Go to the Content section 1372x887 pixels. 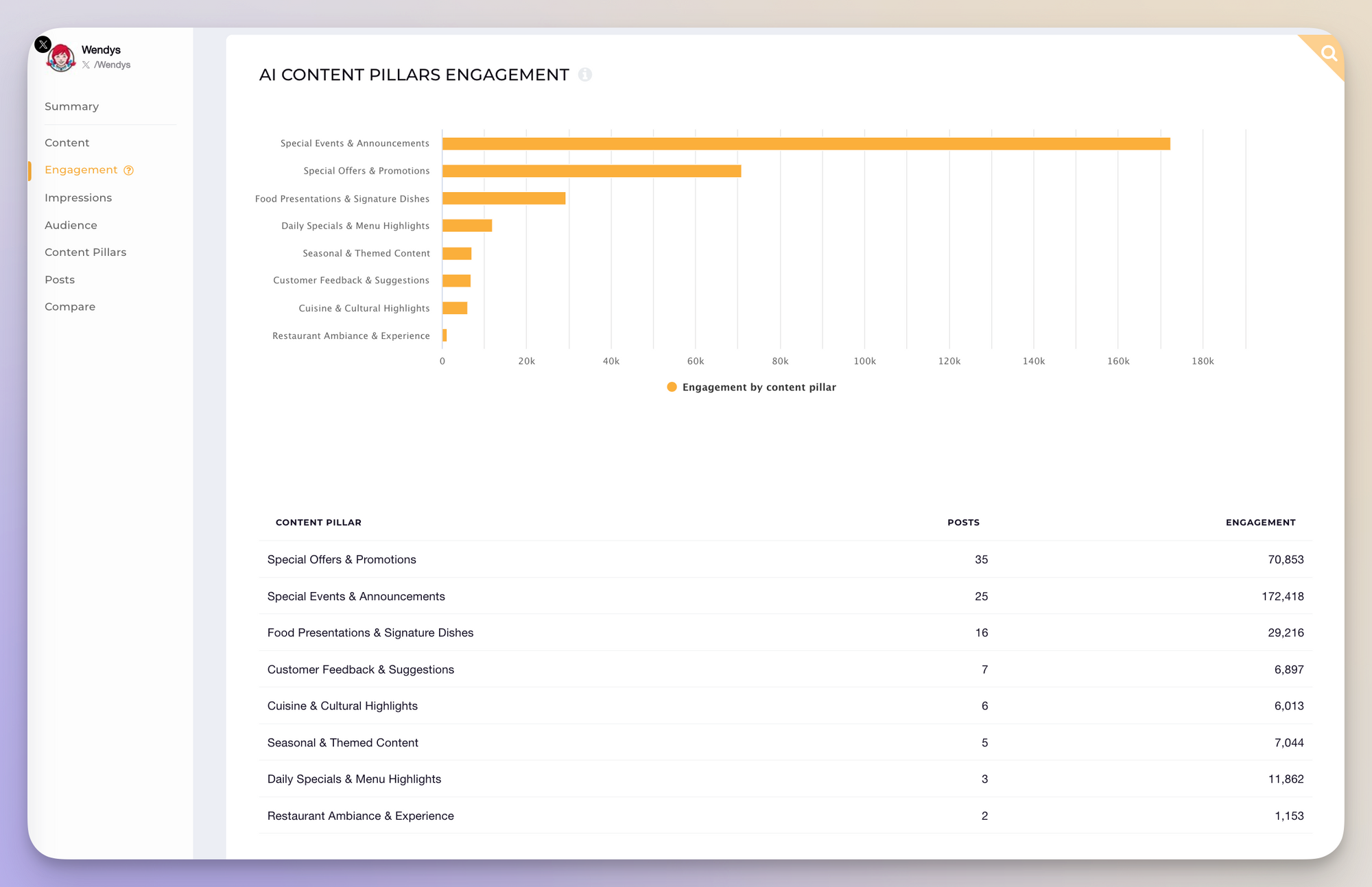pyautogui.click(x=67, y=143)
